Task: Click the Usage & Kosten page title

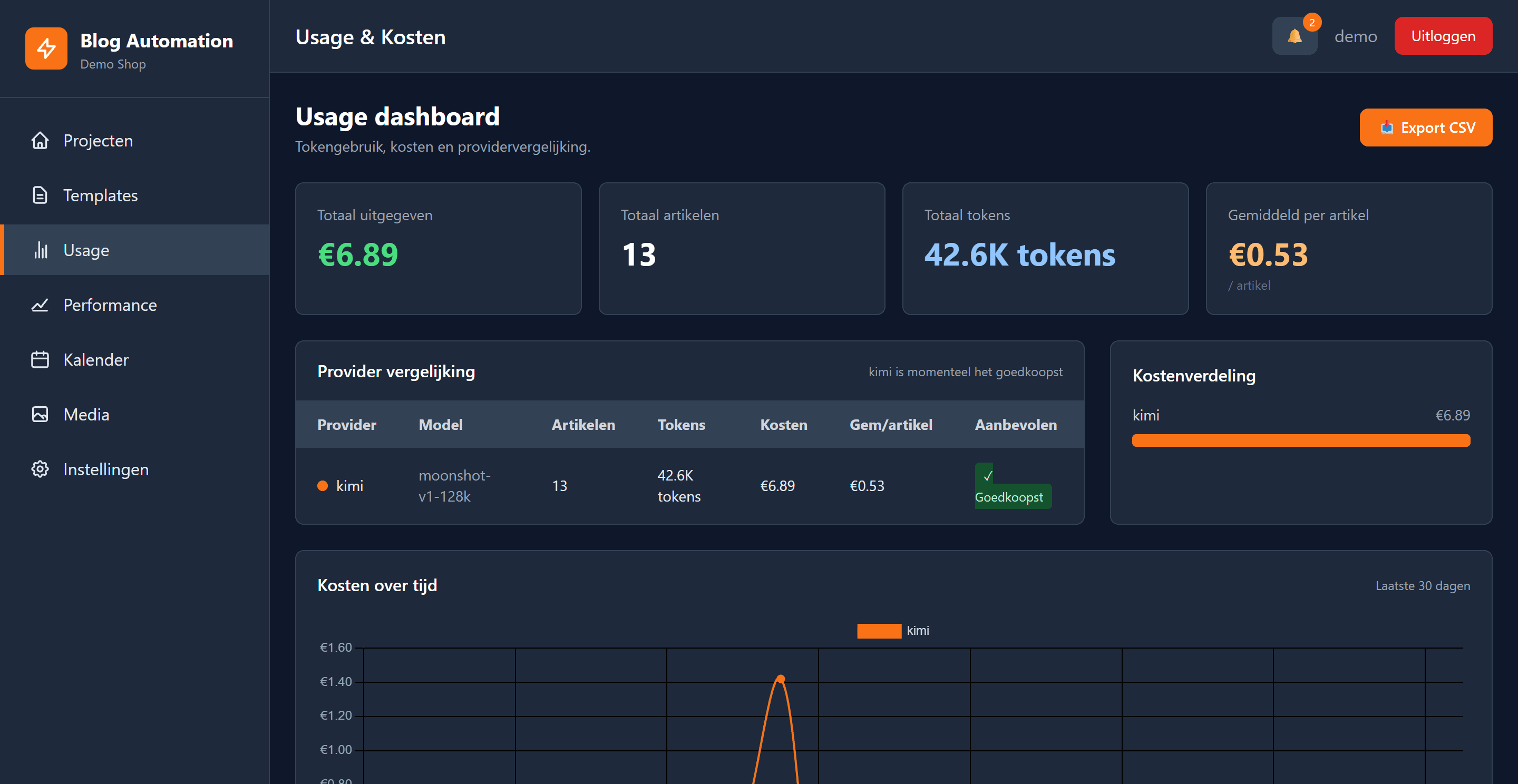Action: (x=370, y=37)
